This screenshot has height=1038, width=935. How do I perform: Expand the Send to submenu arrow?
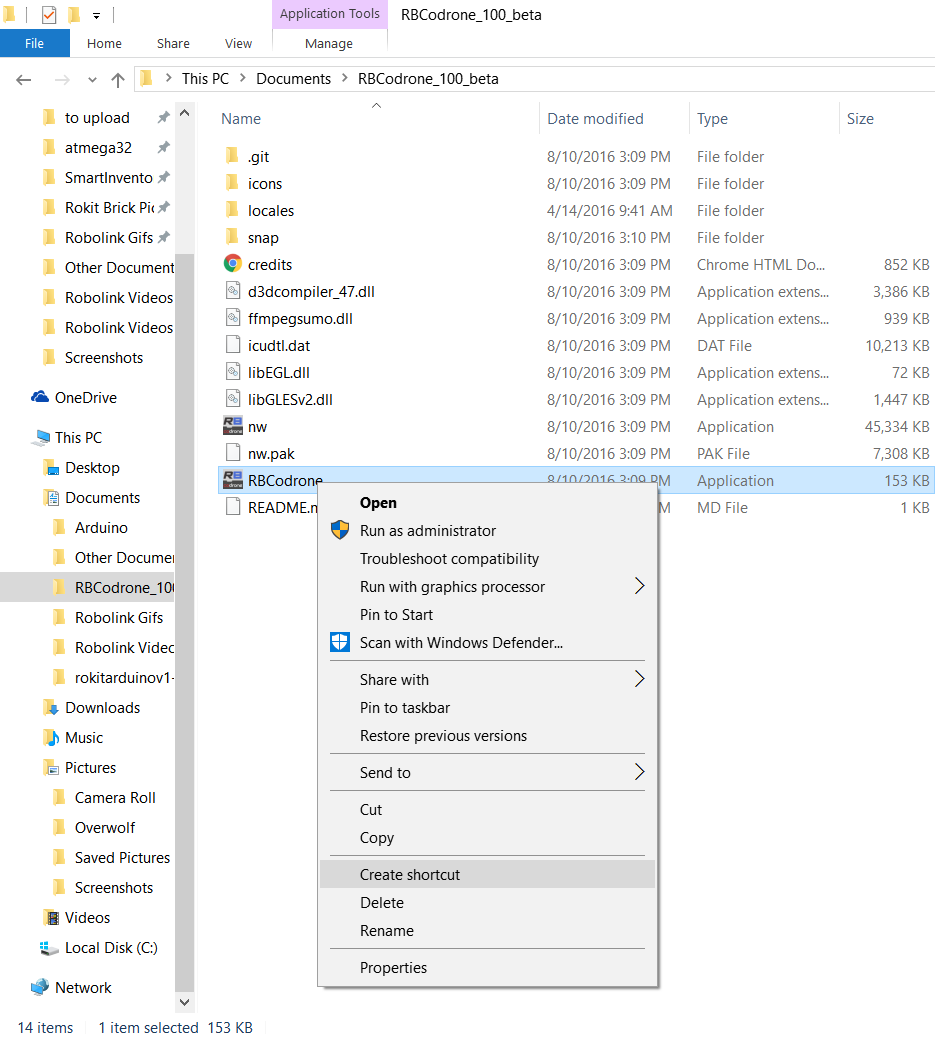[639, 771]
